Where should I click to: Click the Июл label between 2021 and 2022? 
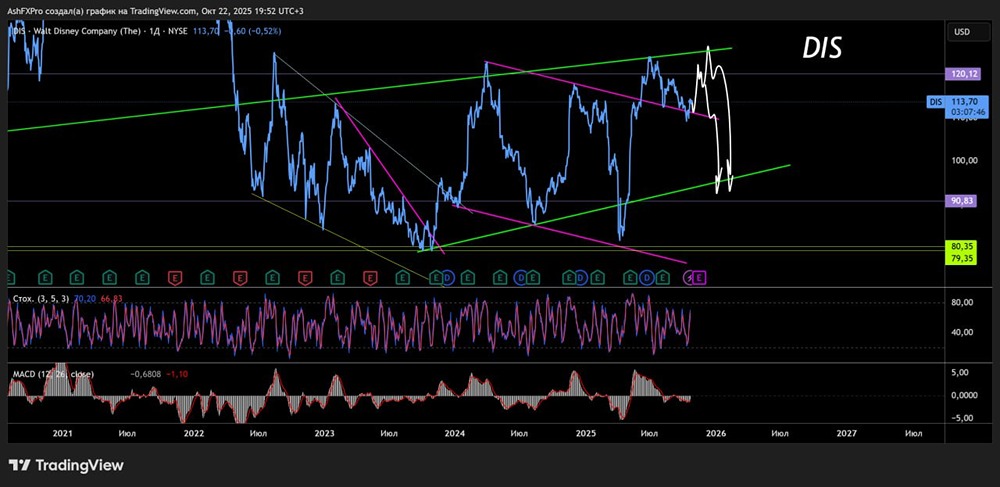click(x=127, y=433)
